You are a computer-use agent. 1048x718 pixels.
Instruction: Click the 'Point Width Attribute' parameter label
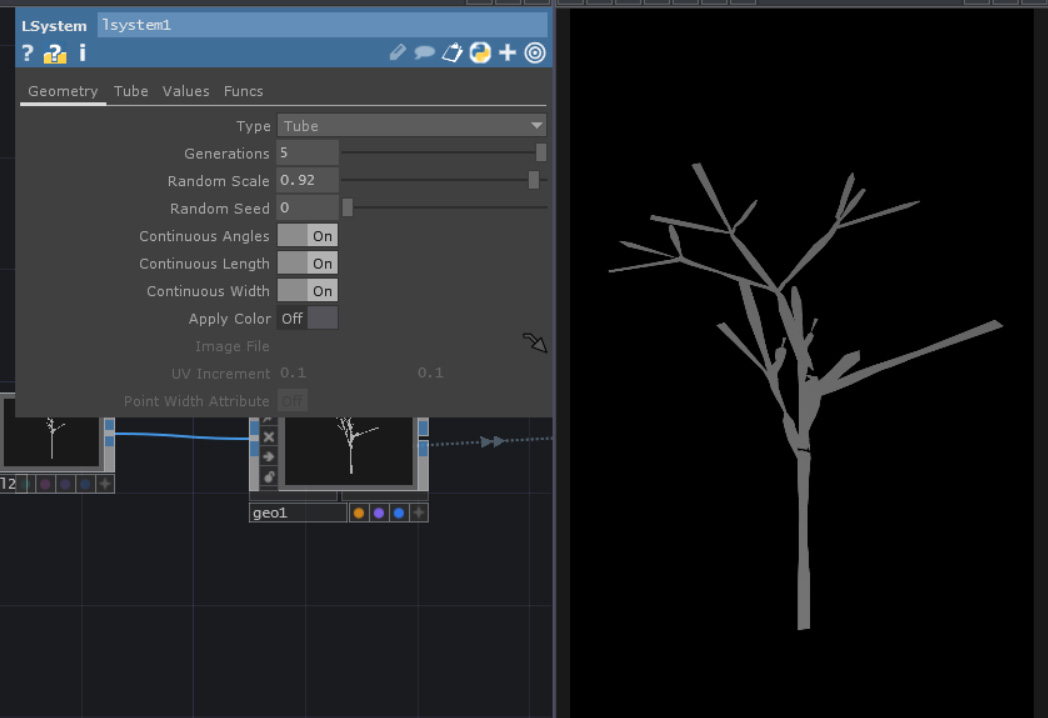point(196,401)
